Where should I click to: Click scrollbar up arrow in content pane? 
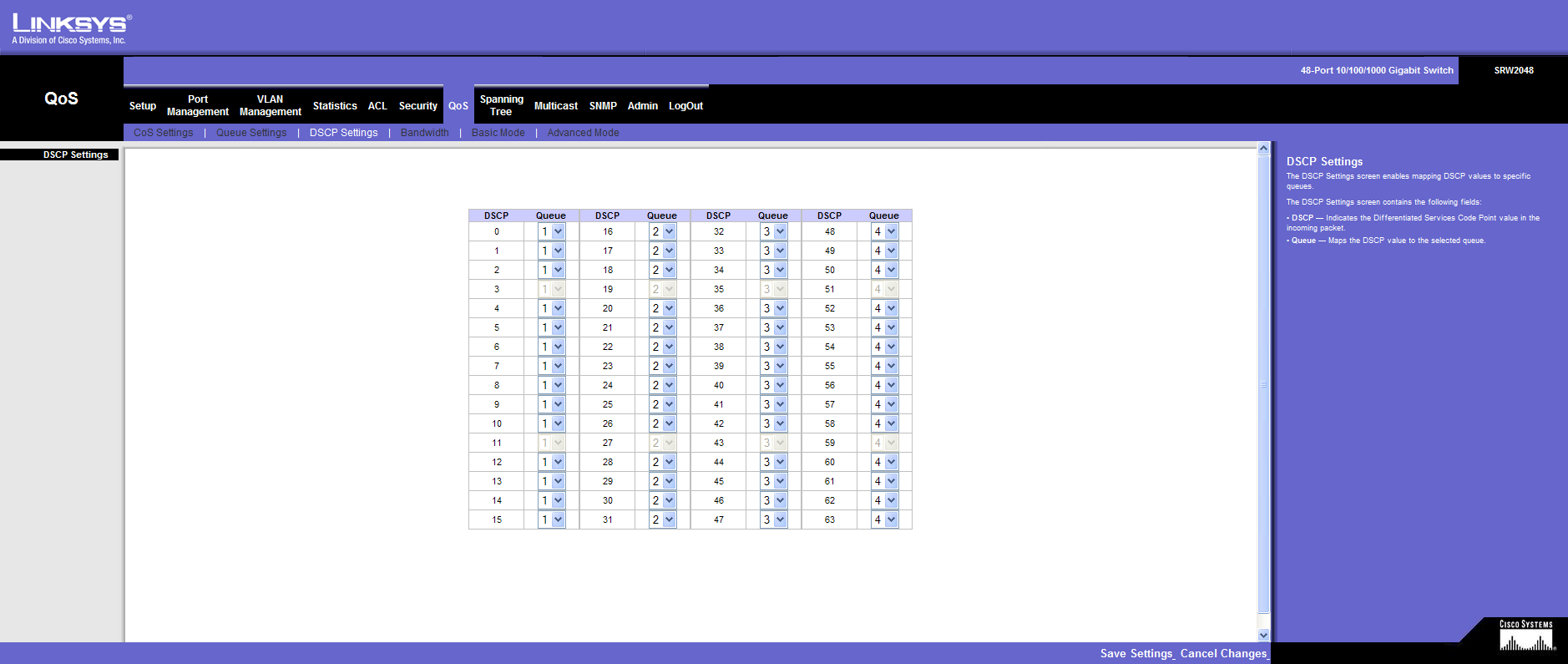coord(1263,149)
